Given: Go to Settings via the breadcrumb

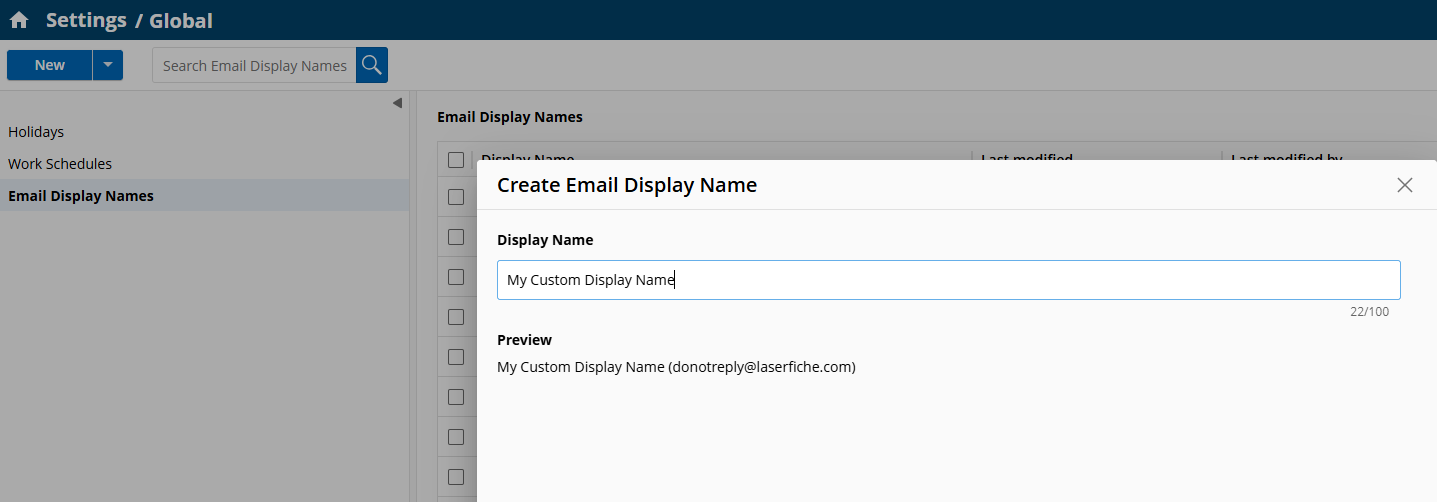Looking at the screenshot, I should (86, 20).
